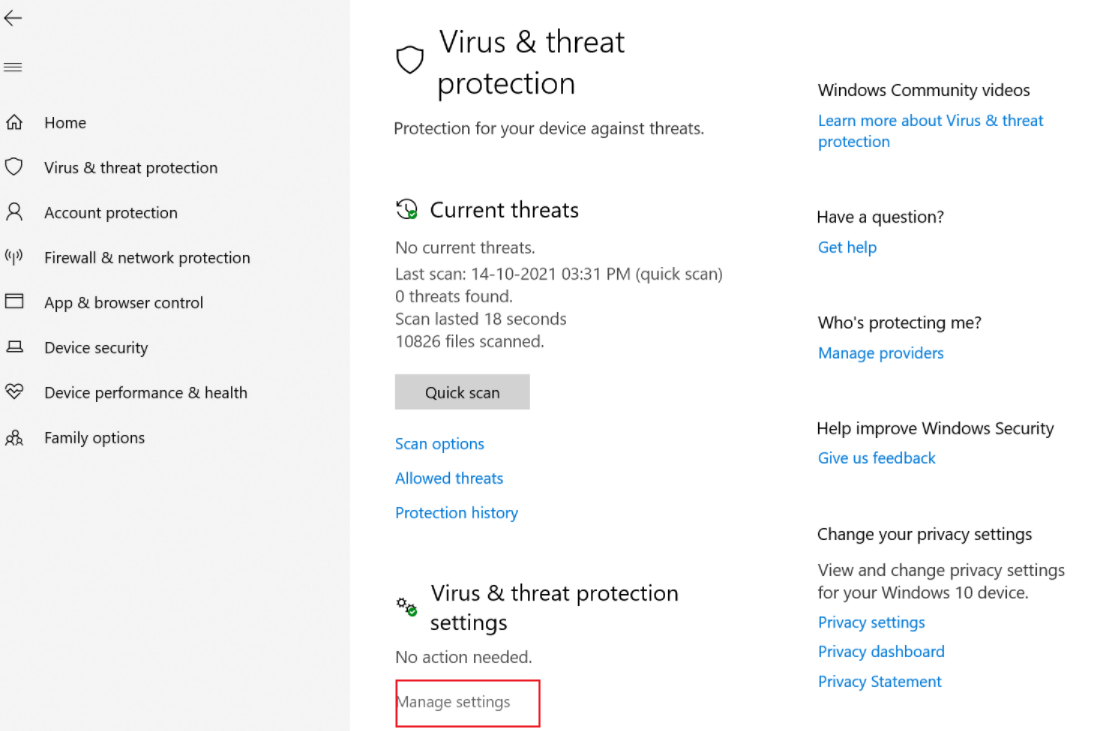Click the Home house icon

[14, 123]
